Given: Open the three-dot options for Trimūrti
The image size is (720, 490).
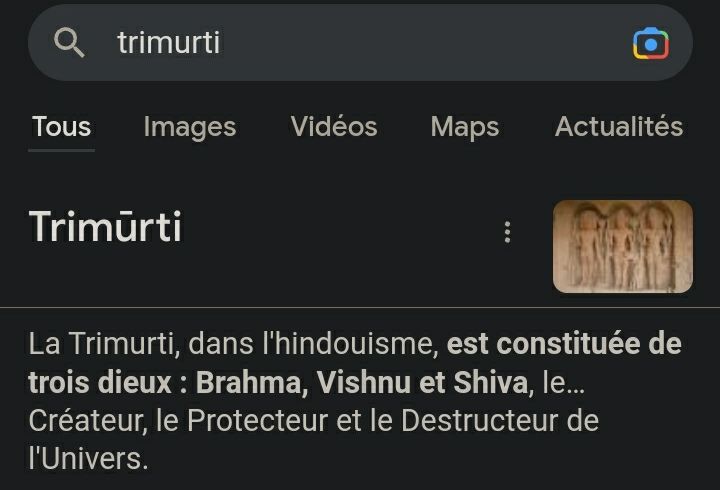Looking at the screenshot, I should 507,232.
